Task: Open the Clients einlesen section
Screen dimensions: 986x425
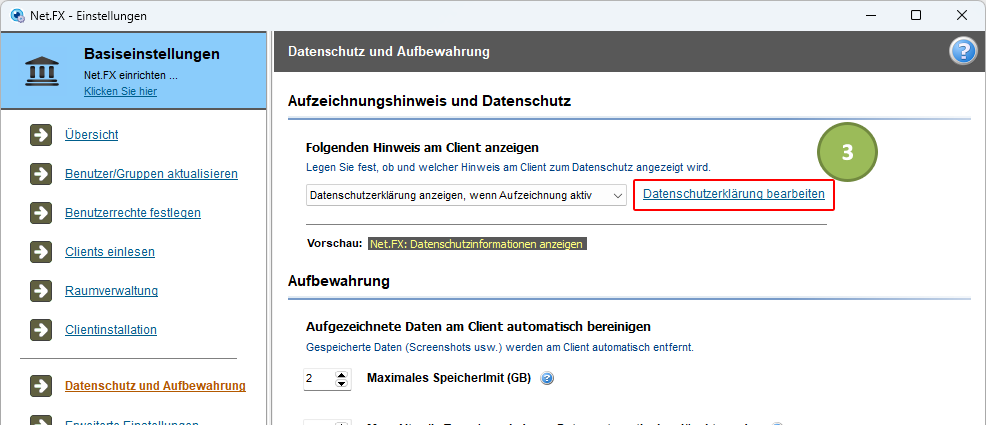Action: point(110,251)
